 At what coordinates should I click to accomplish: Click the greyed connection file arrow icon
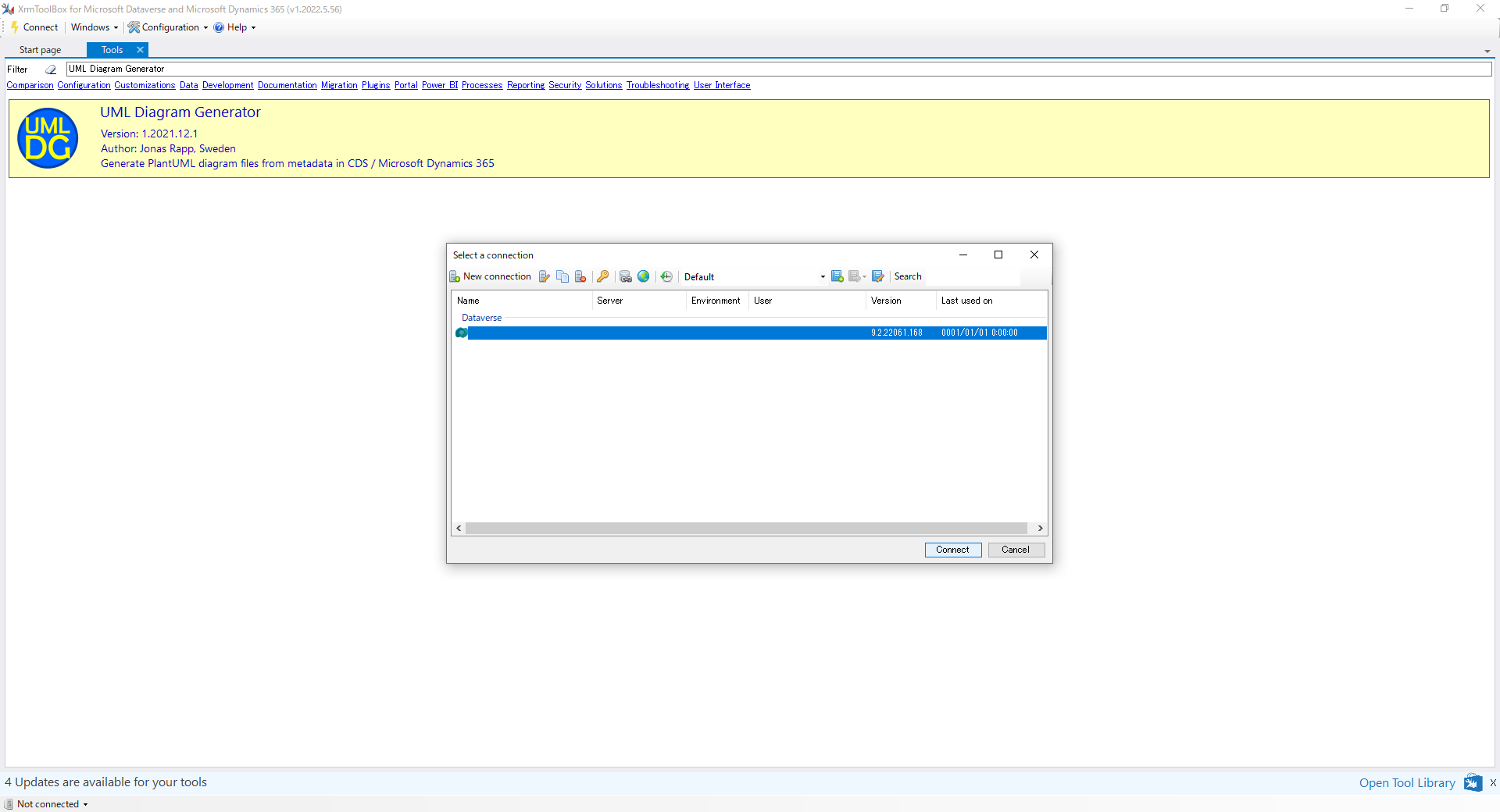click(x=857, y=276)
